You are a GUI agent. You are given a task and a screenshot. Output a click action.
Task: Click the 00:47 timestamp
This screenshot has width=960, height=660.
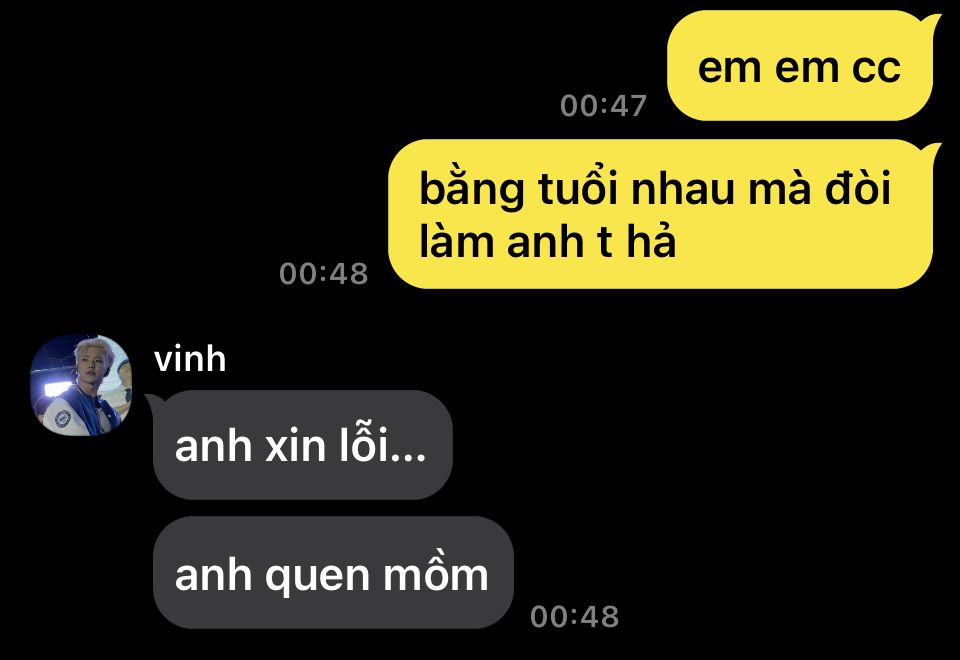603,106
